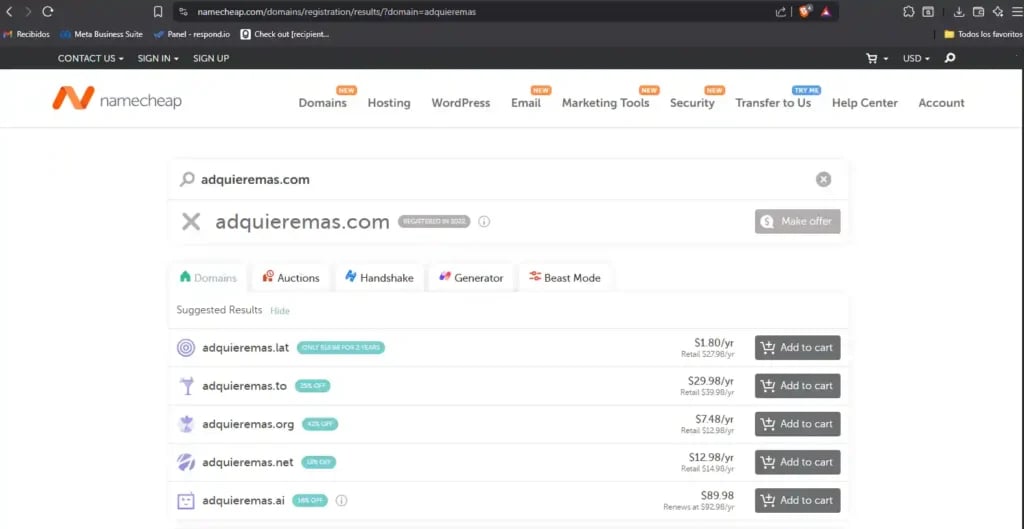Go back with the browser back arrow

point(9,12)
